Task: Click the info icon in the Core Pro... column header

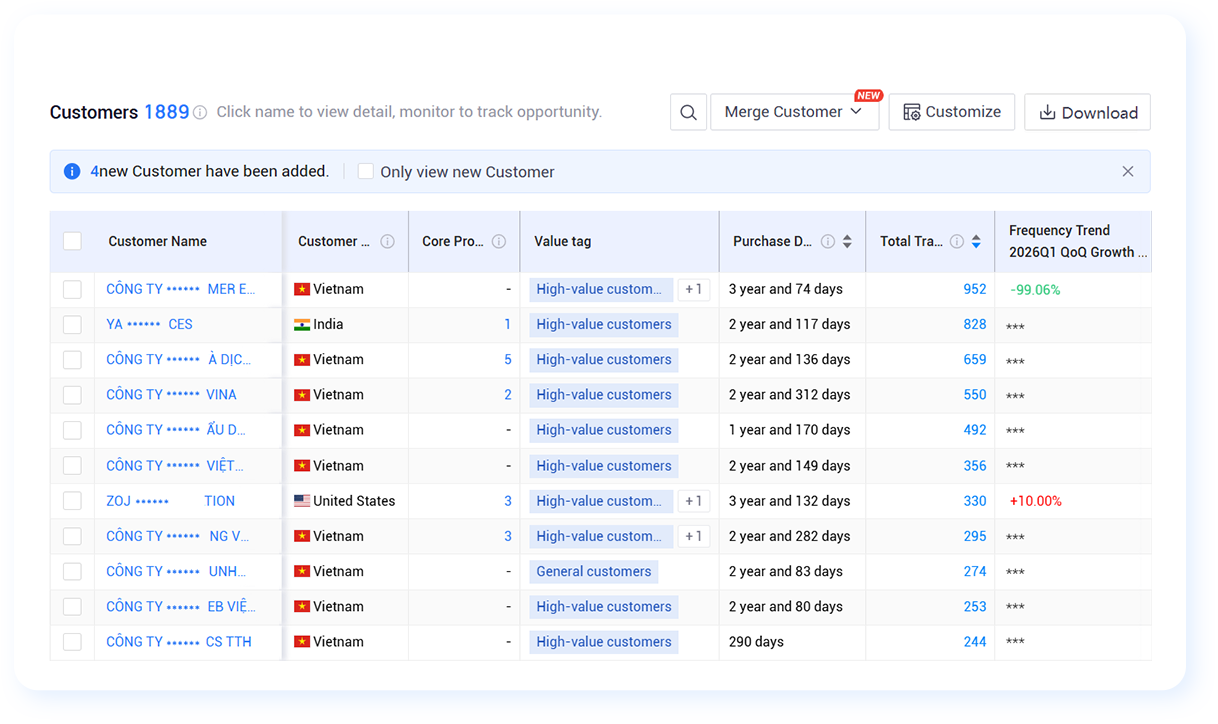Action: pyautogui.click(x=499, y=241)
